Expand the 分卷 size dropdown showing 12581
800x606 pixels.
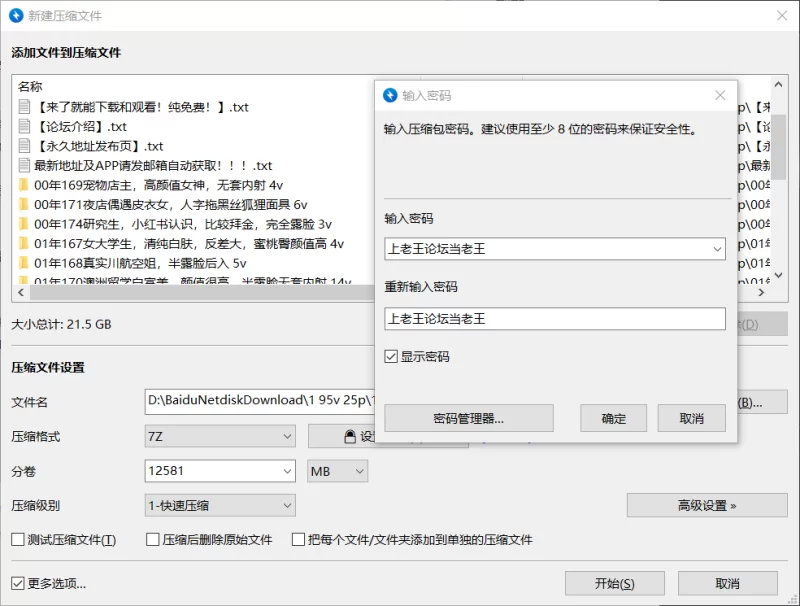[x=287, y=471]
